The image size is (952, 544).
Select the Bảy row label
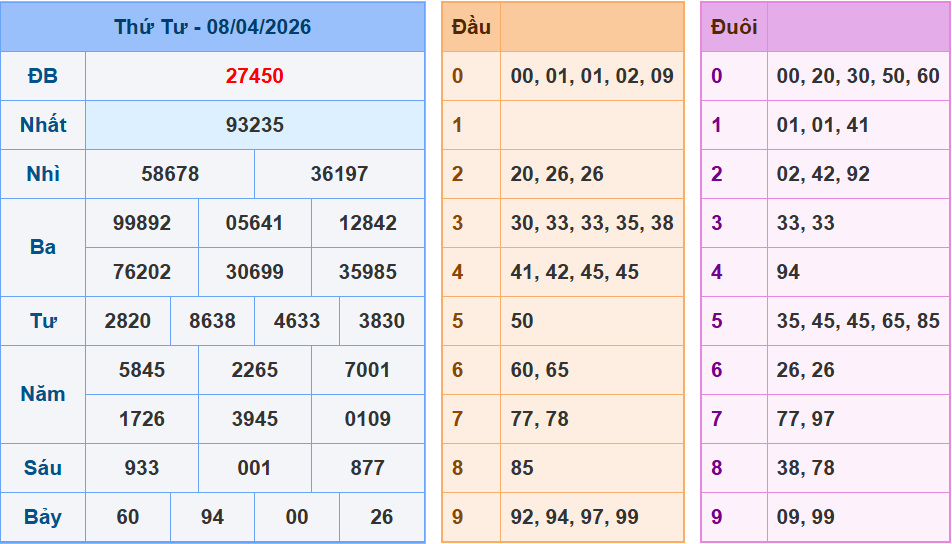point(43,517)
